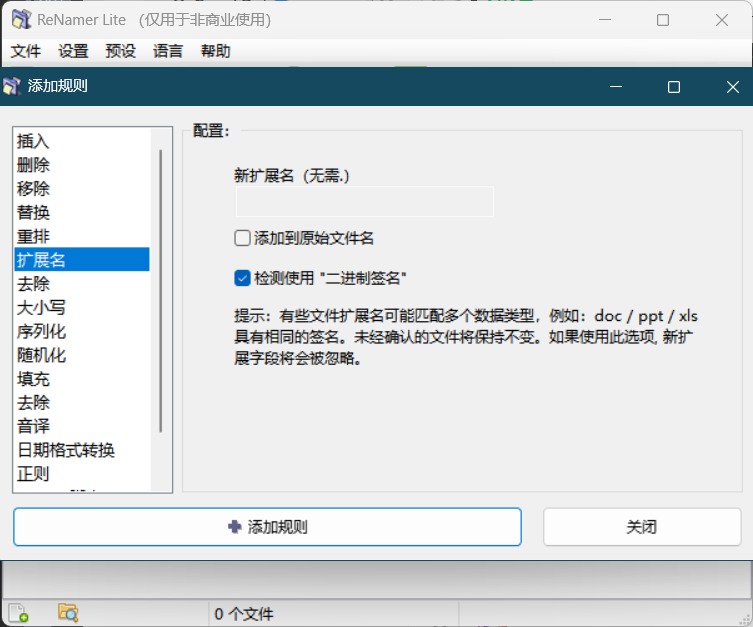753x627 pixels.
Task: Select the 音译 rule type
Action: 82,426
